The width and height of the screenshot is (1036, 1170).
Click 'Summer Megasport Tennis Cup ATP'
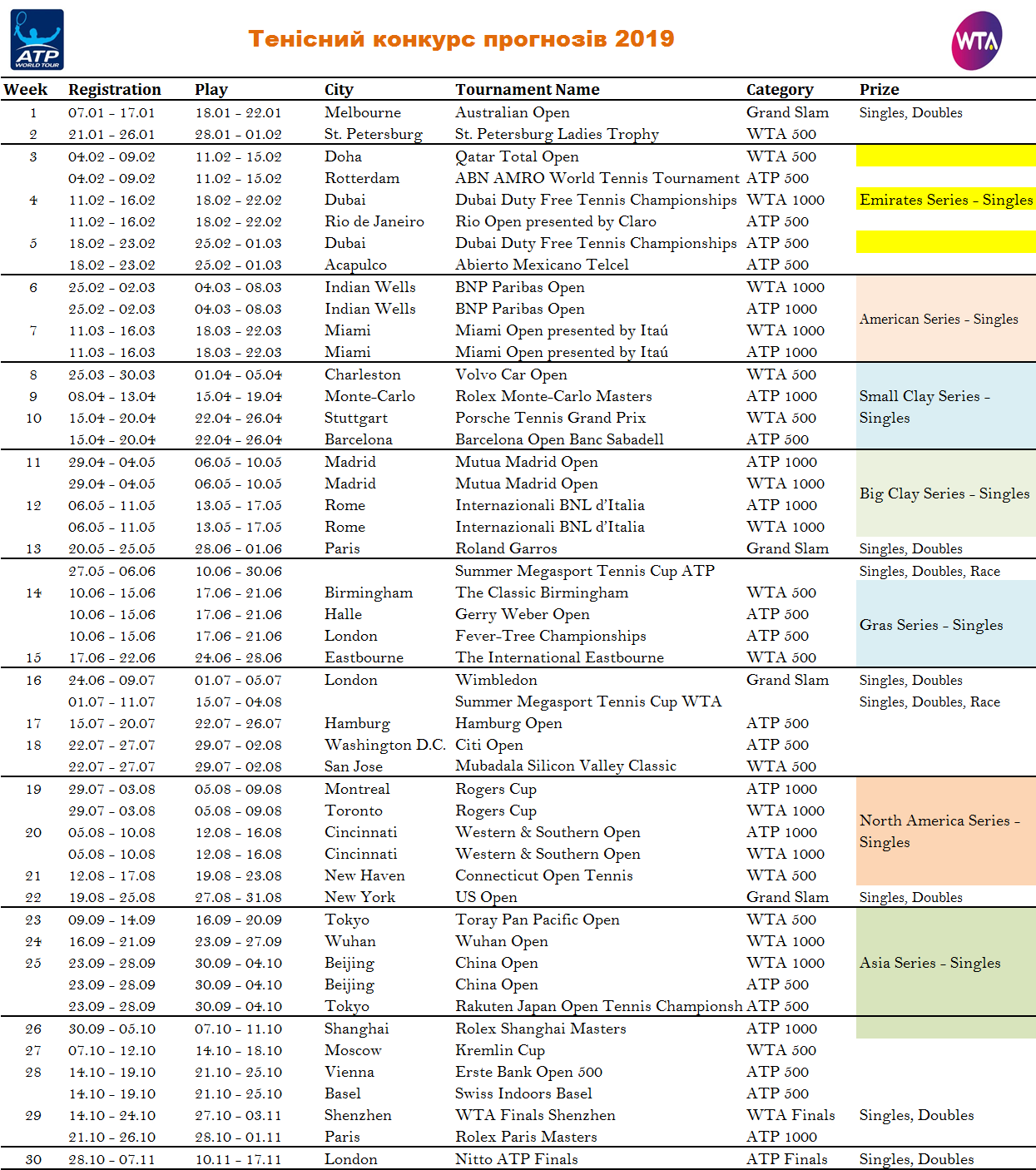point(585,571)
